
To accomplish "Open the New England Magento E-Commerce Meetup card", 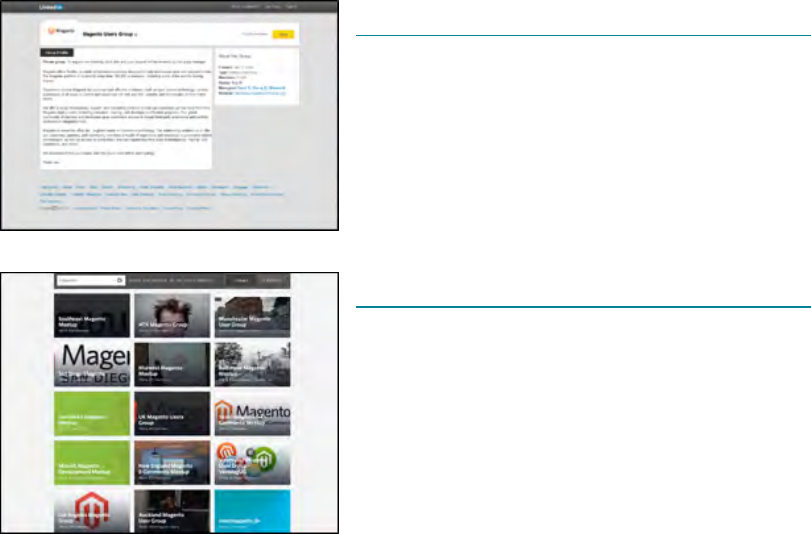I will tap(172, 463).
